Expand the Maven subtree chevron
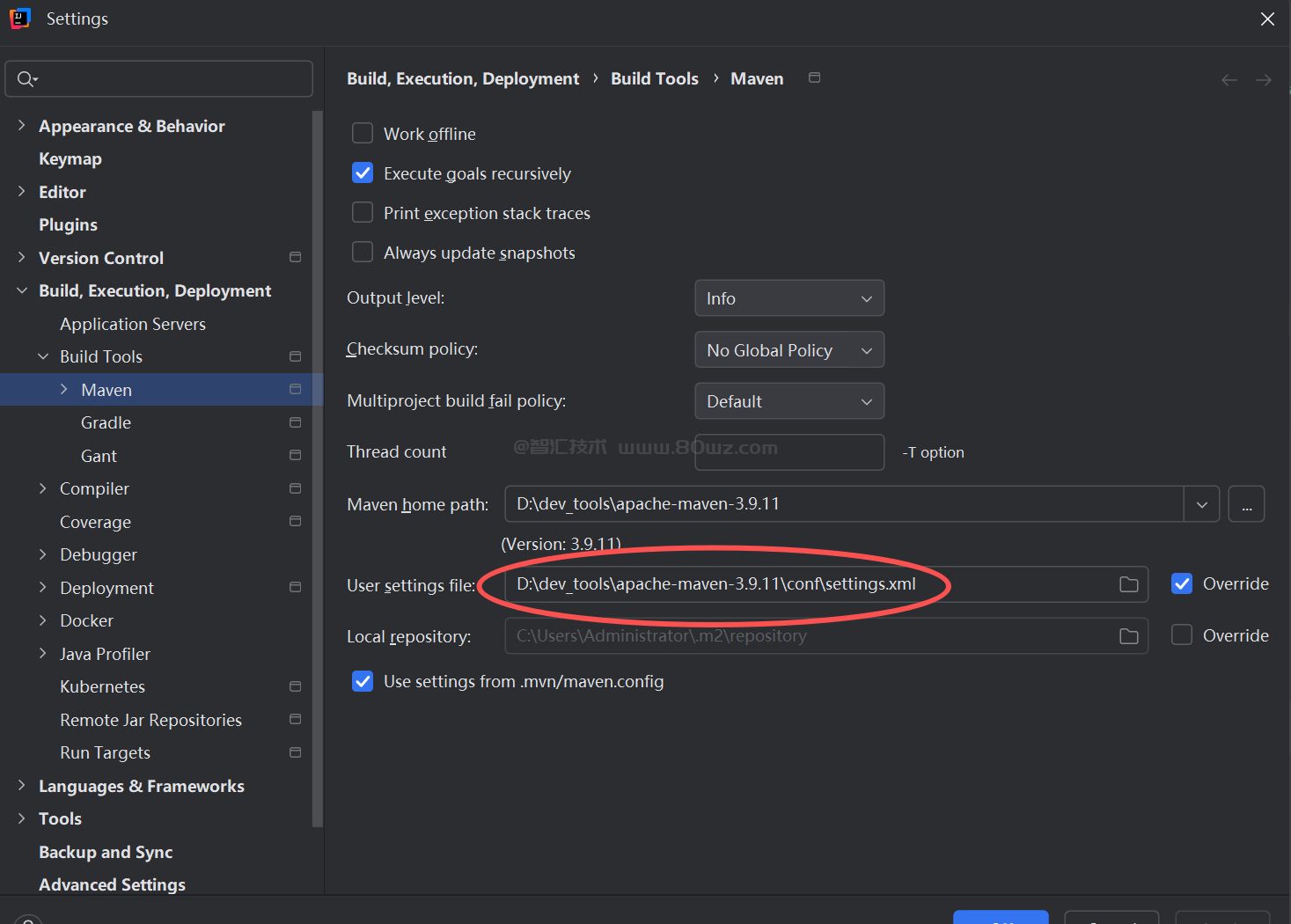The image size is (1291, 924). (x=63, y=389)
